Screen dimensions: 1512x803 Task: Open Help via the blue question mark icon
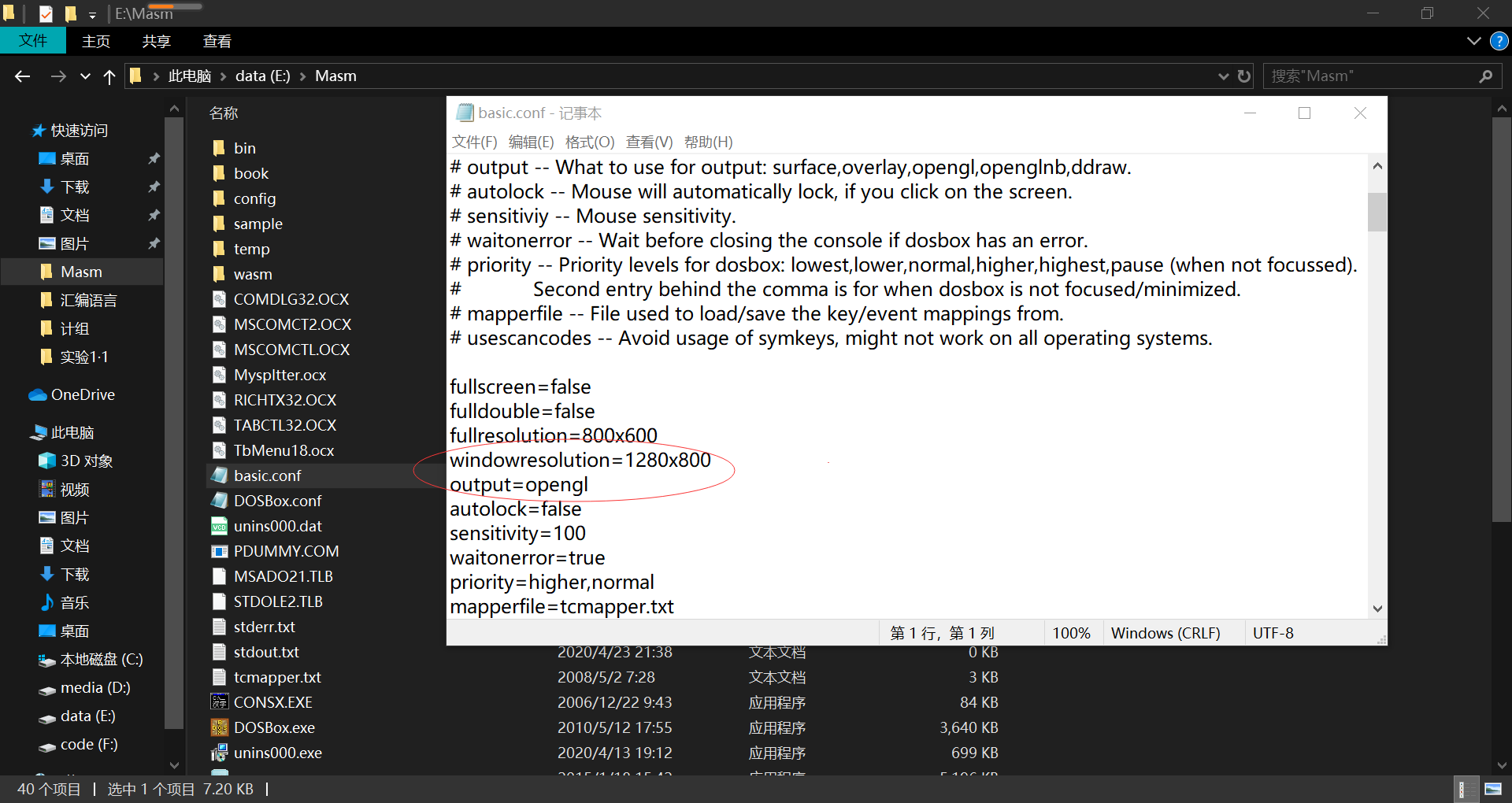tap(1499, 41)
